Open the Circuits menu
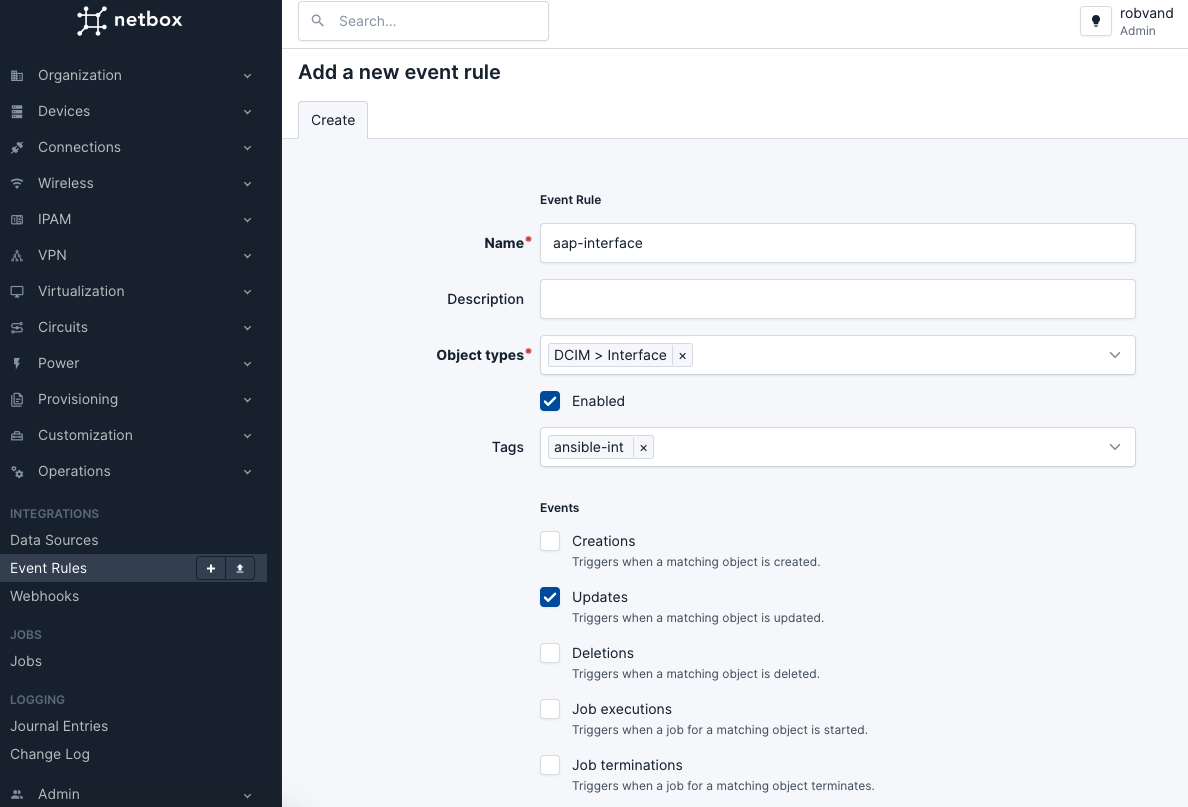 [133, 327]
